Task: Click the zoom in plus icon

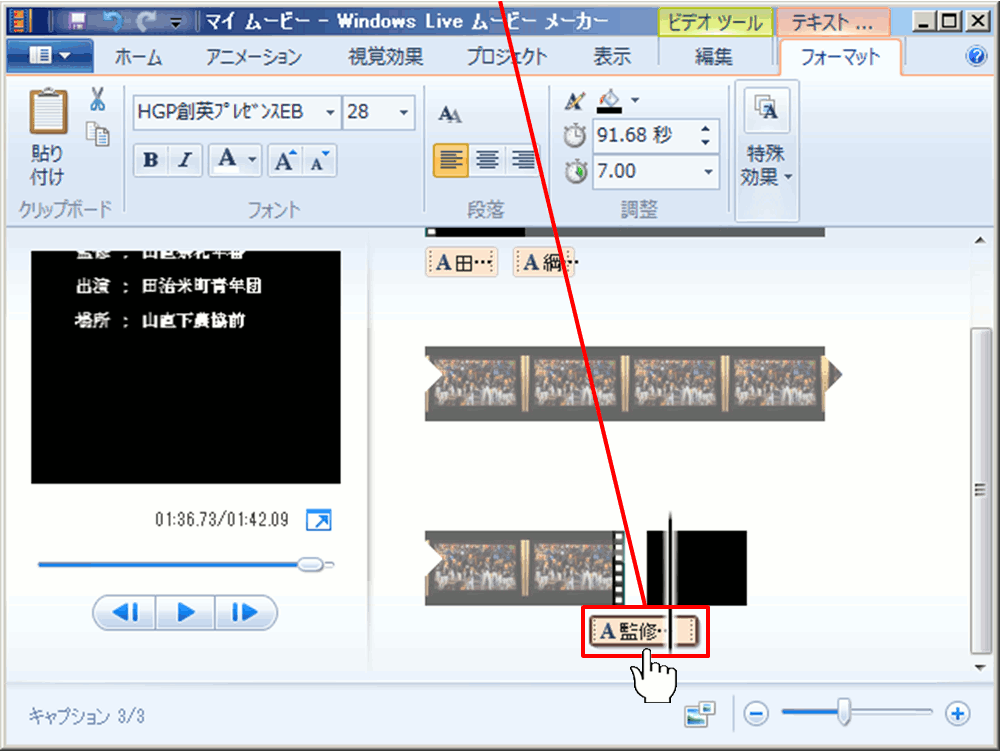Action: 958,713
